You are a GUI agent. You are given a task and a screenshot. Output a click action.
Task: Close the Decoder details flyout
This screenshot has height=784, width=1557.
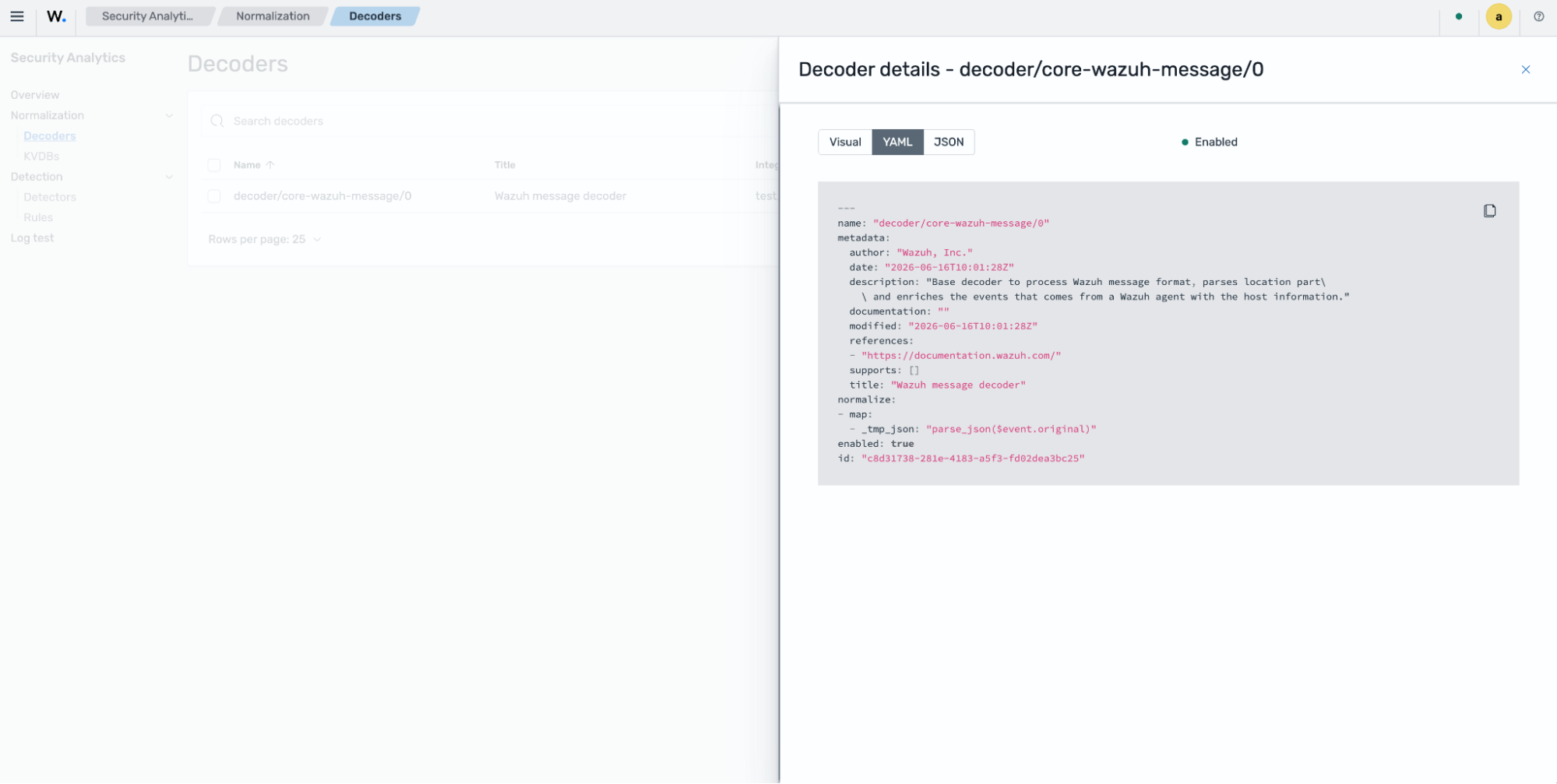tap(1525, 70)
